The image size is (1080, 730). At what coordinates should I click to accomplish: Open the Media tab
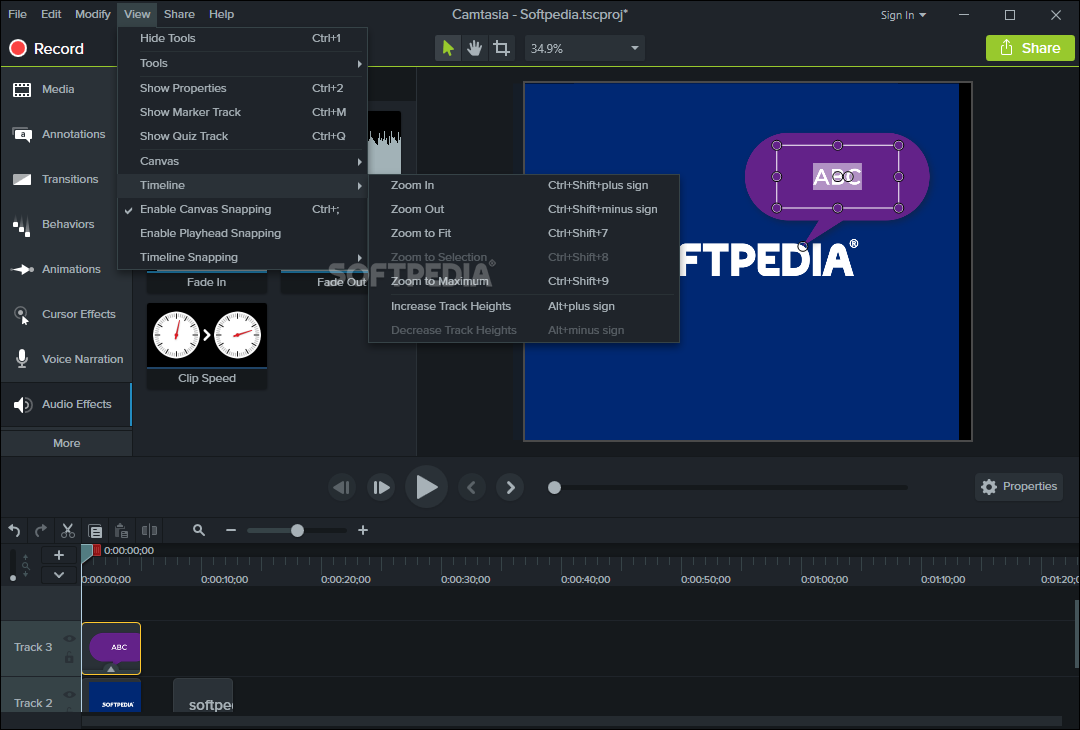(66, 89)
